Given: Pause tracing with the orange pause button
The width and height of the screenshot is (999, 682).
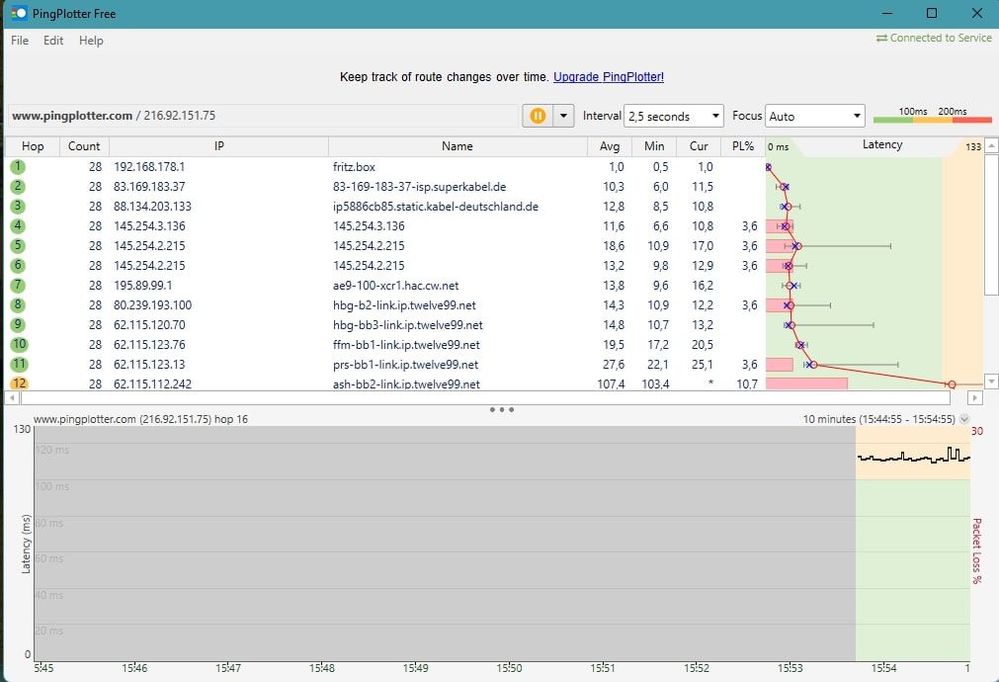Looking at the screenshot, I should point(538,115).
